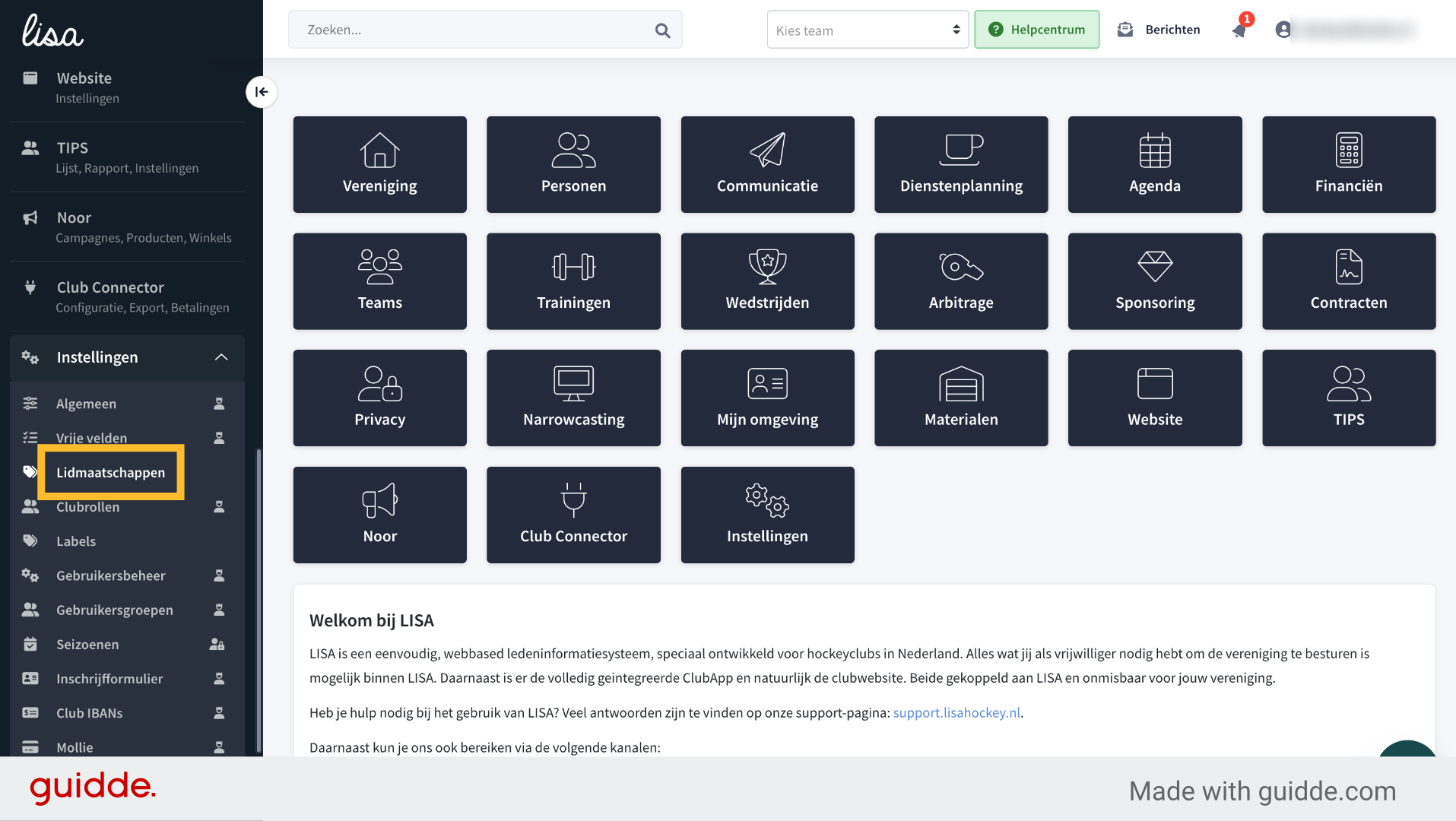
Task: Open the Trainingen tile
Action: pos(573,281)
